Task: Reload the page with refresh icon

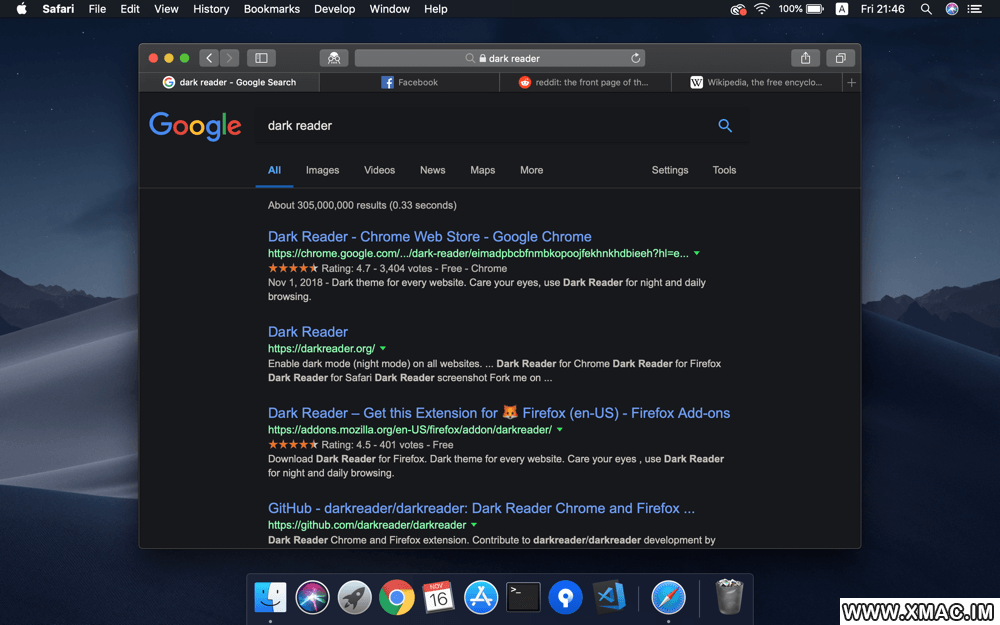Action: (x=636, y=58)
